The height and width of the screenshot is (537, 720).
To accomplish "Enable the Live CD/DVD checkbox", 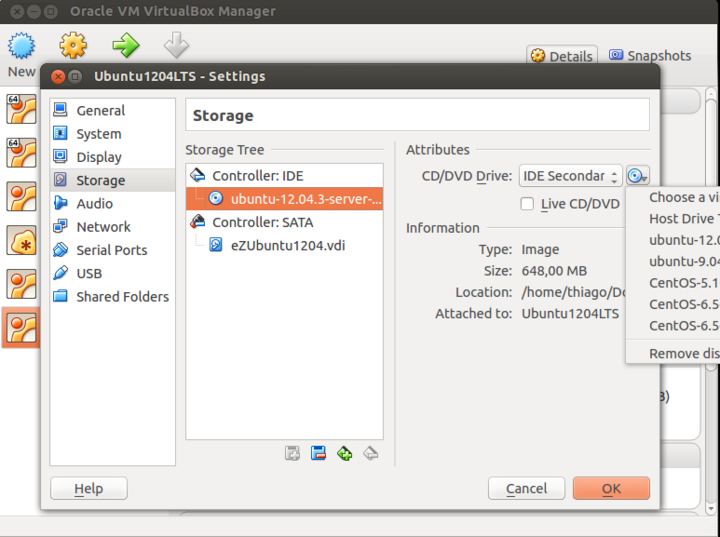I will coord(527,203).
